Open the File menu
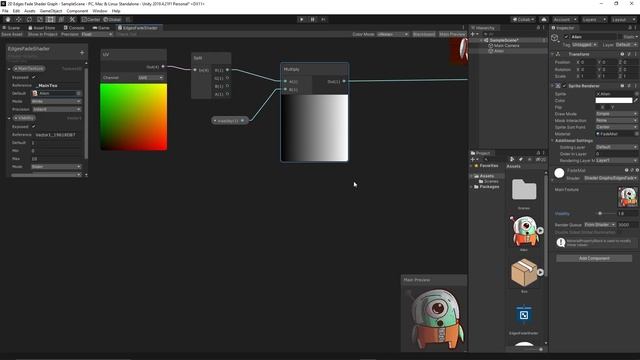Viewport: 640px width, 360px height. tap(5, 11)
